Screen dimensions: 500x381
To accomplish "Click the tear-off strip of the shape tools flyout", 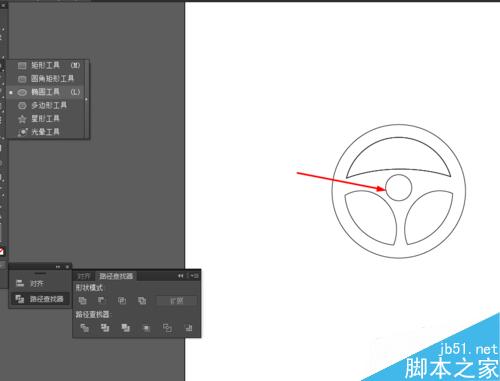I will click(x=87, y=99).
